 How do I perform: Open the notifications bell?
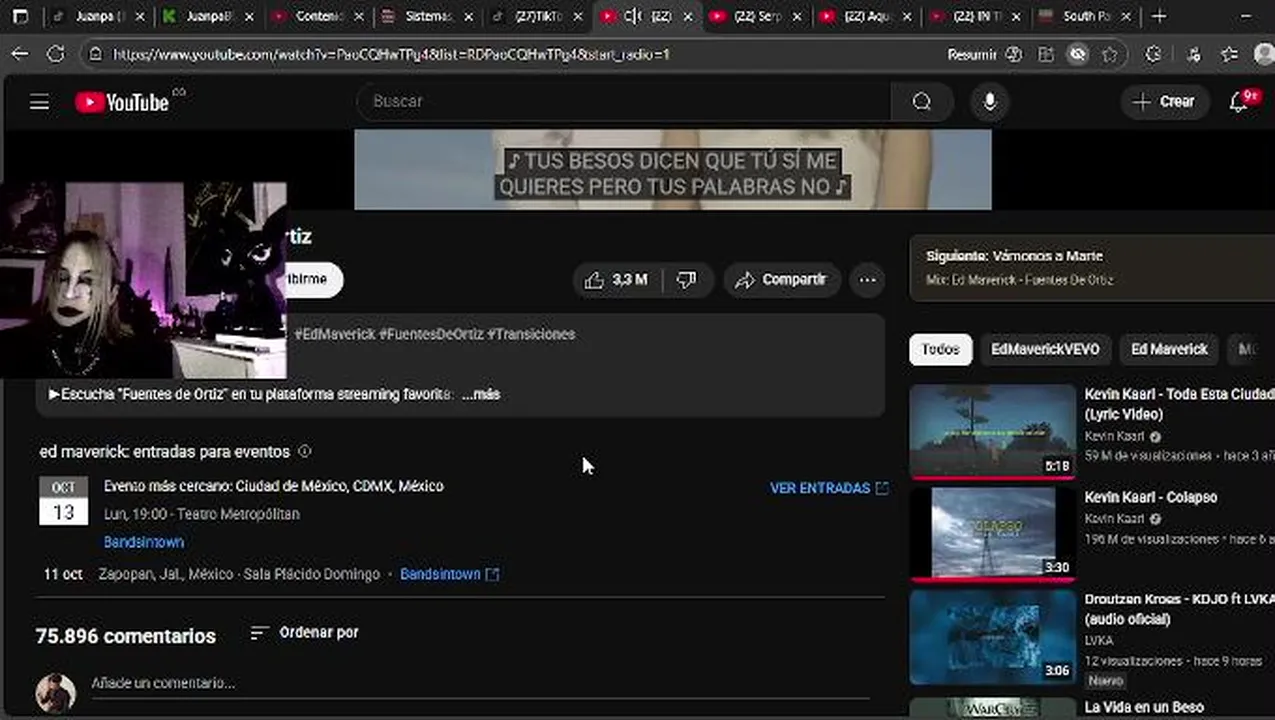coord(1239,101)
